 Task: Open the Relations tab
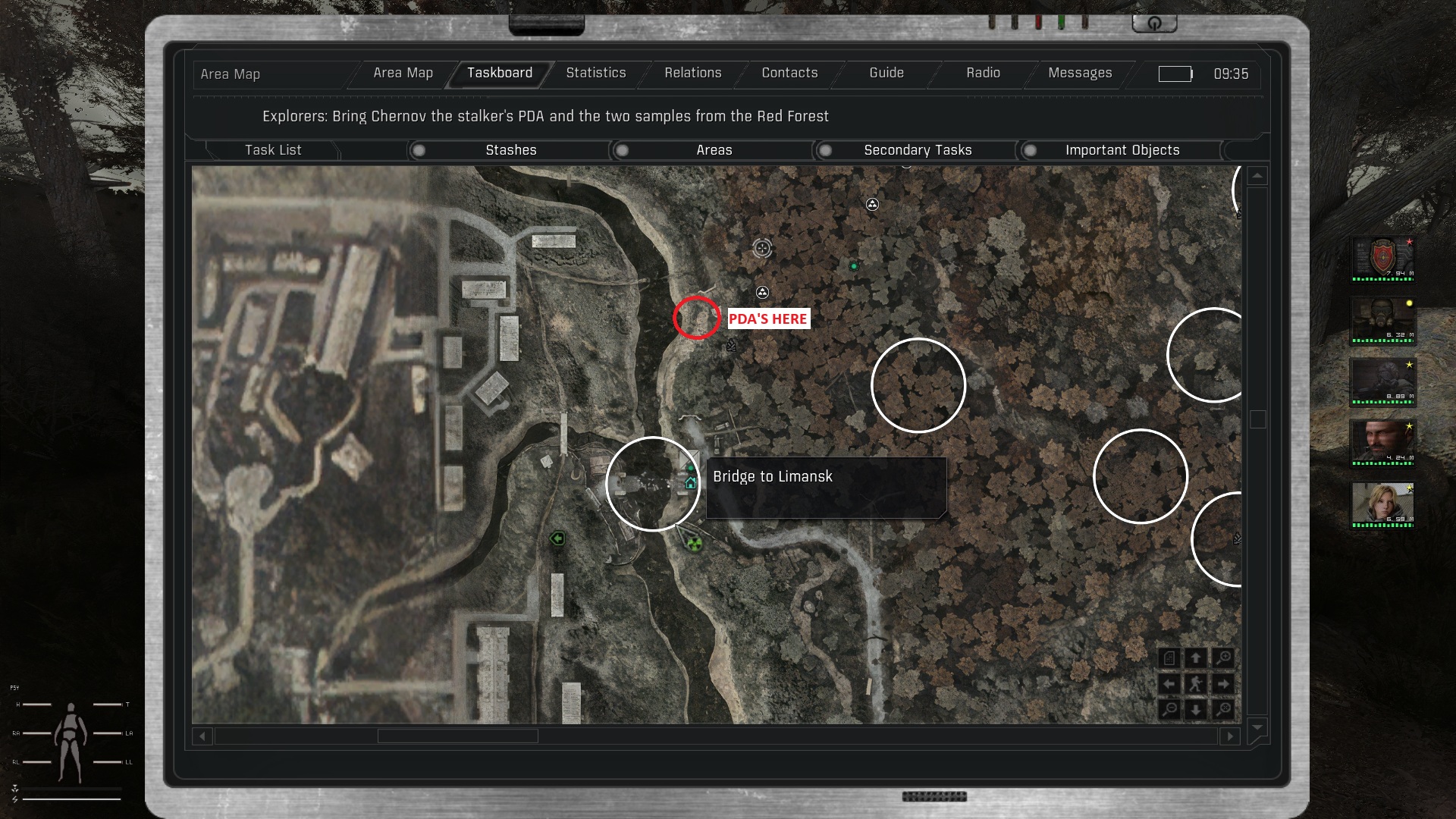pos(692,73)
